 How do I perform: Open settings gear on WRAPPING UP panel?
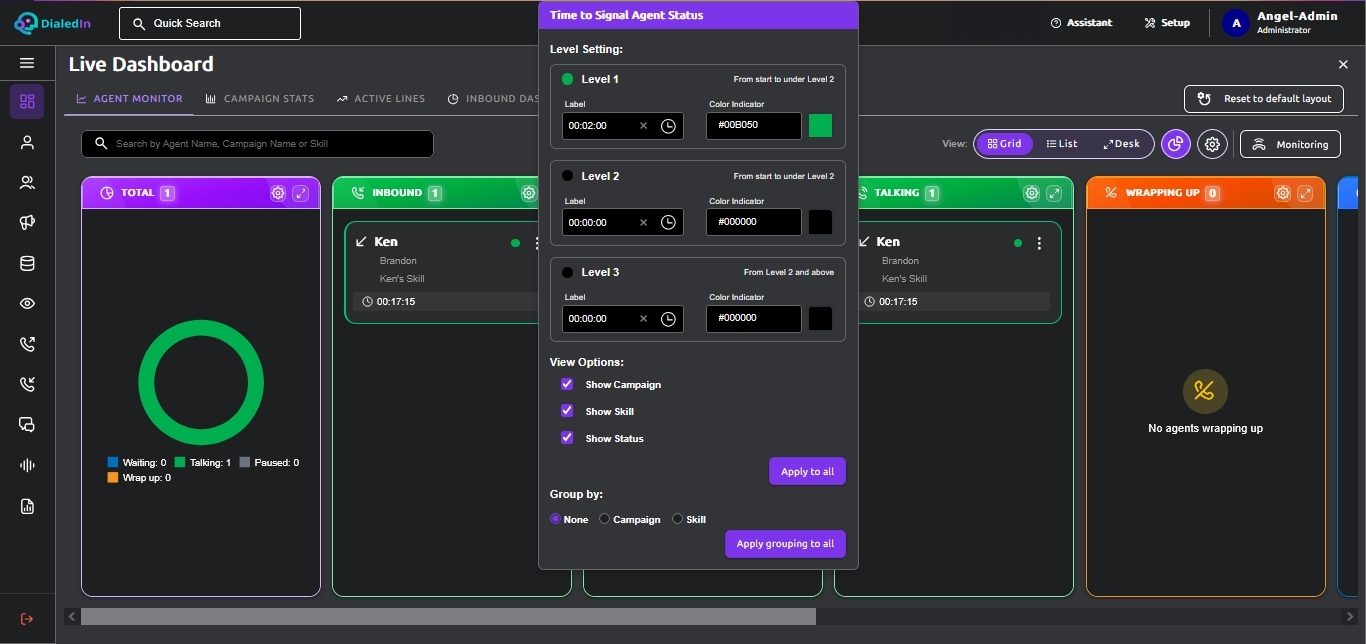click(1283, 193)
